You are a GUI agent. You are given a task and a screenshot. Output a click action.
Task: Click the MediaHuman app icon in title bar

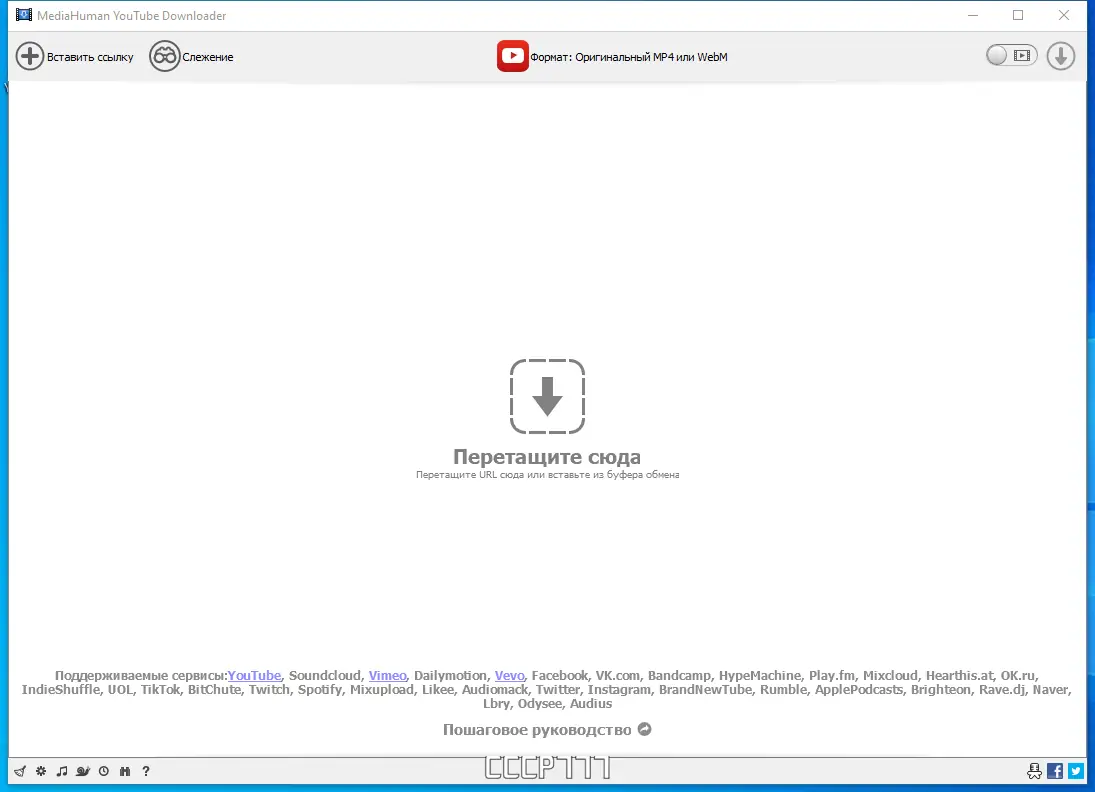[24, 15]
